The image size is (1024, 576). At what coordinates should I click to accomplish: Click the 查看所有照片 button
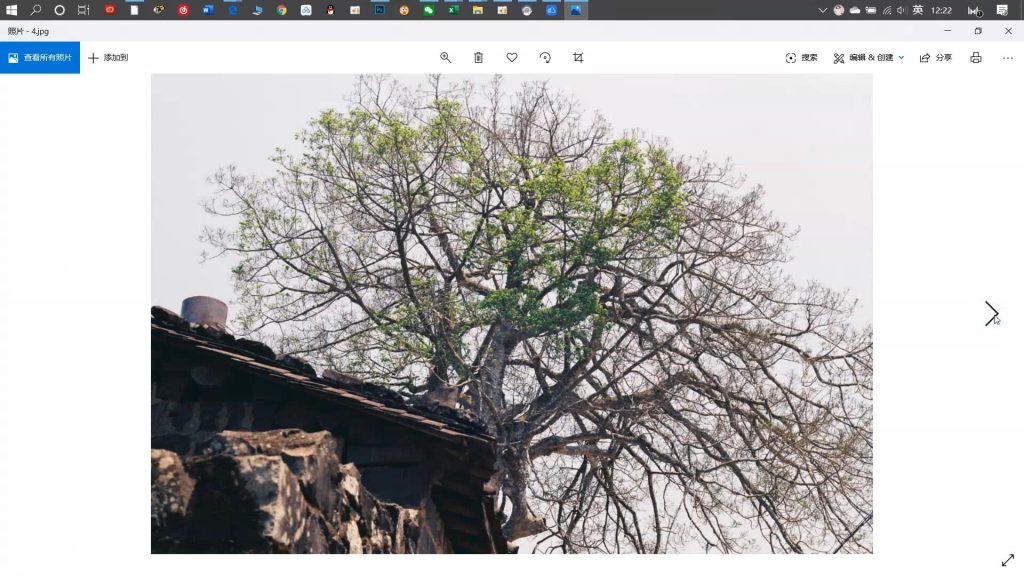[x=40, y=57]
